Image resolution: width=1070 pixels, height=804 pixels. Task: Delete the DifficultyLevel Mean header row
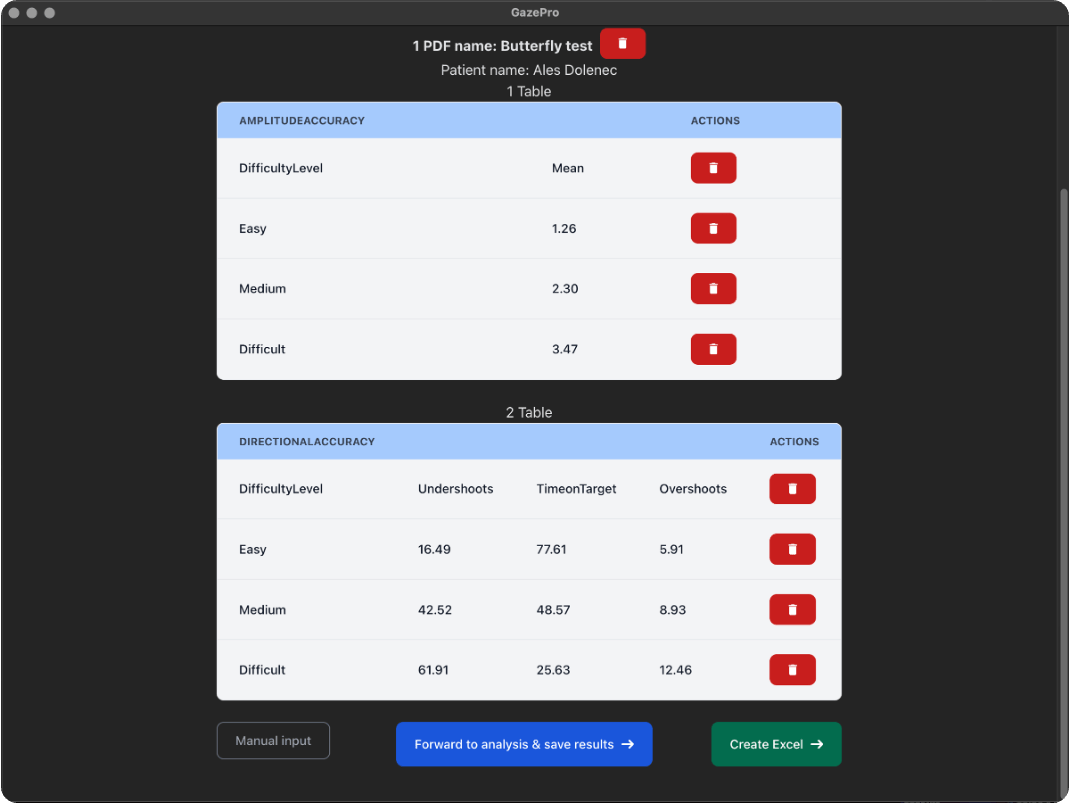click(x=713, y=168)
